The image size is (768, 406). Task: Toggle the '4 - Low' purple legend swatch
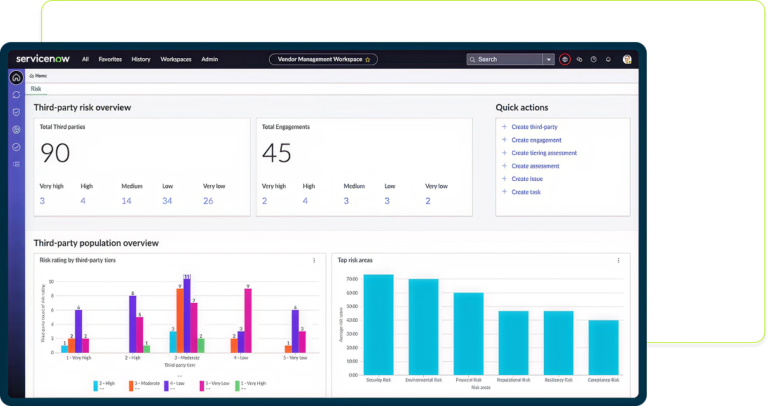[166, 386]
